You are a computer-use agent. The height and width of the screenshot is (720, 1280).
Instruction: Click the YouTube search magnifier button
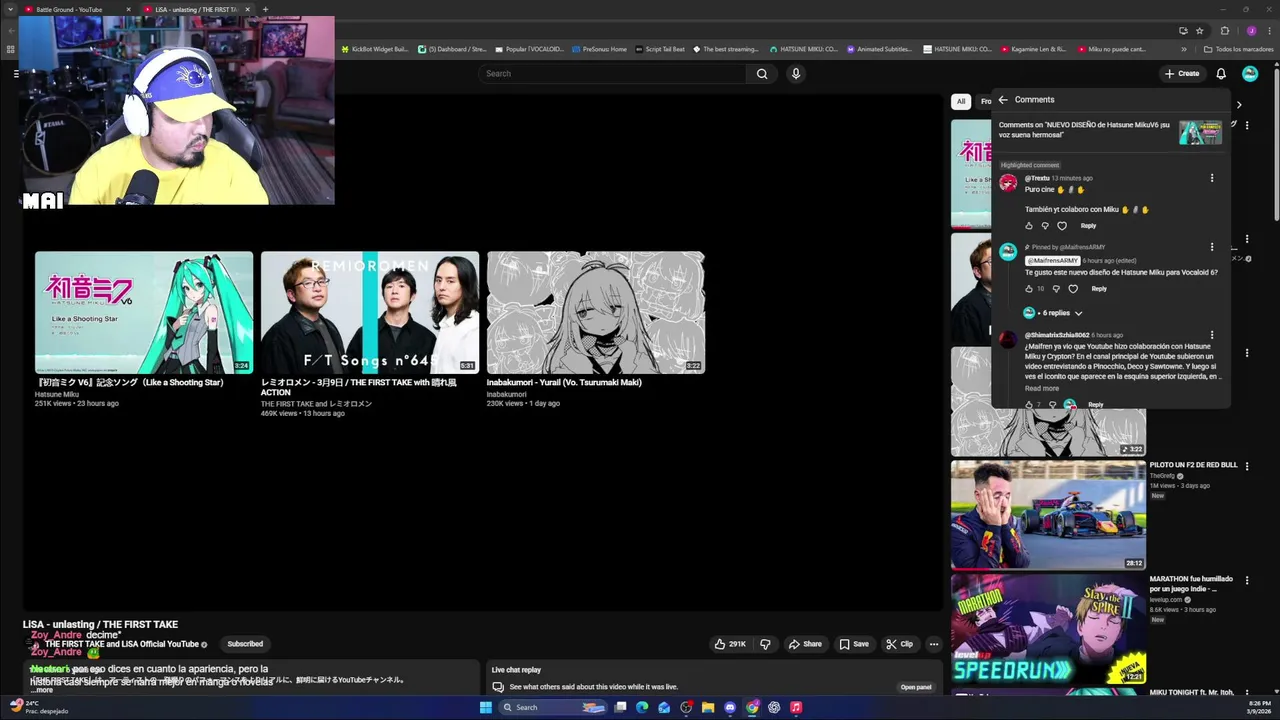point(762,73)
